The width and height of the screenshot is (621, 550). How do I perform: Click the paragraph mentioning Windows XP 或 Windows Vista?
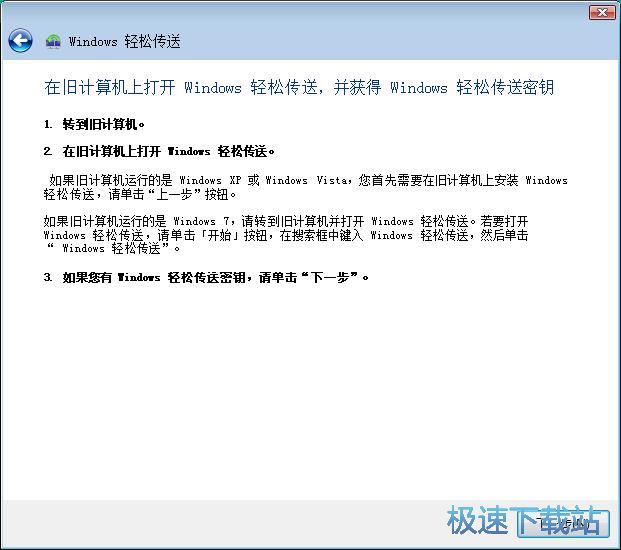(x=305, y=187)
